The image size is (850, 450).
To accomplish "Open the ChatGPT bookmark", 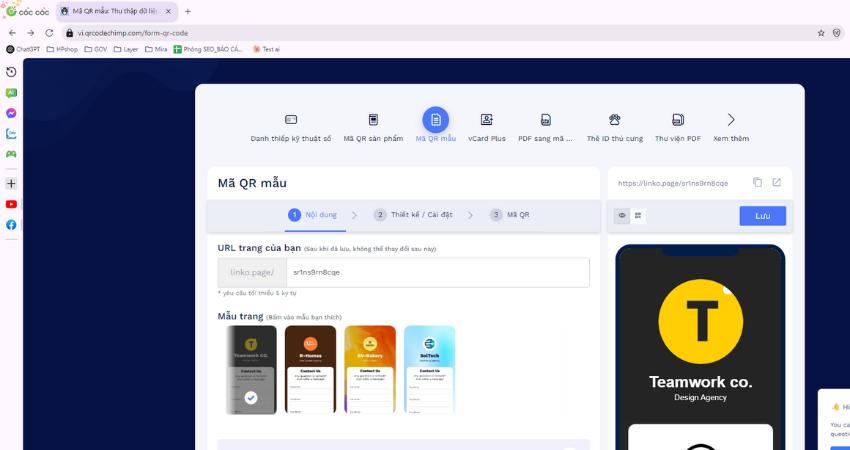I will pyautogui.click(x=23, y=49).
